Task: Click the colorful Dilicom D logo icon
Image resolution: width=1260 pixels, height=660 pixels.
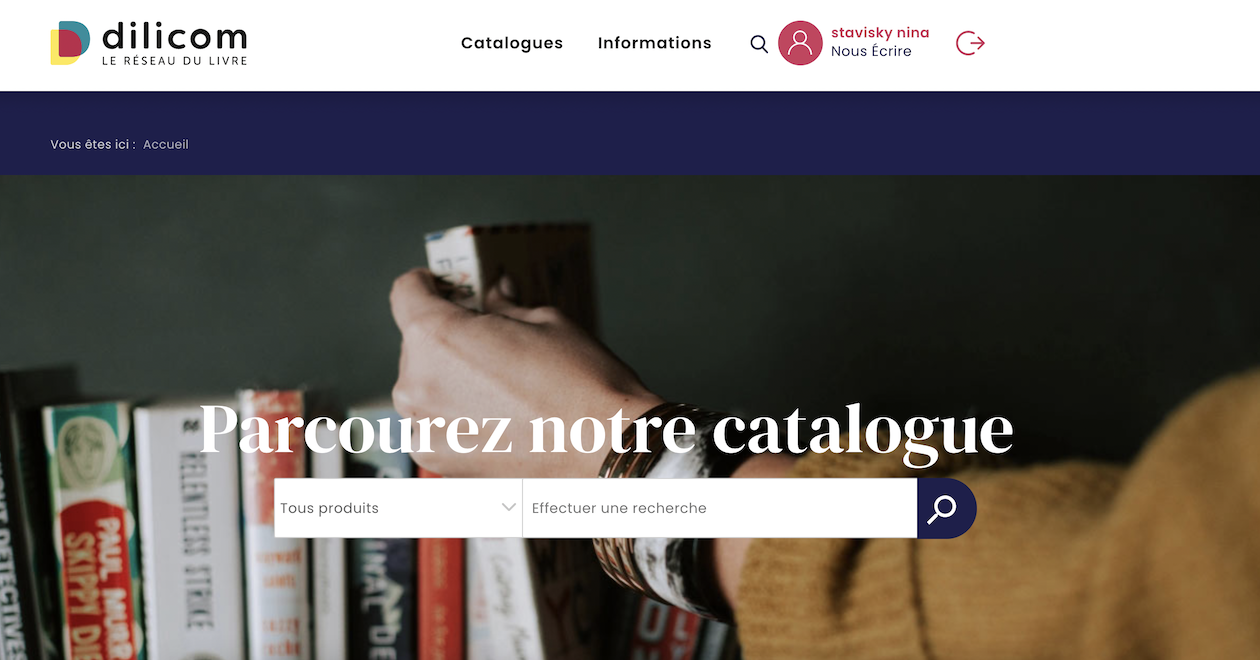Action: tap(70, 43)
